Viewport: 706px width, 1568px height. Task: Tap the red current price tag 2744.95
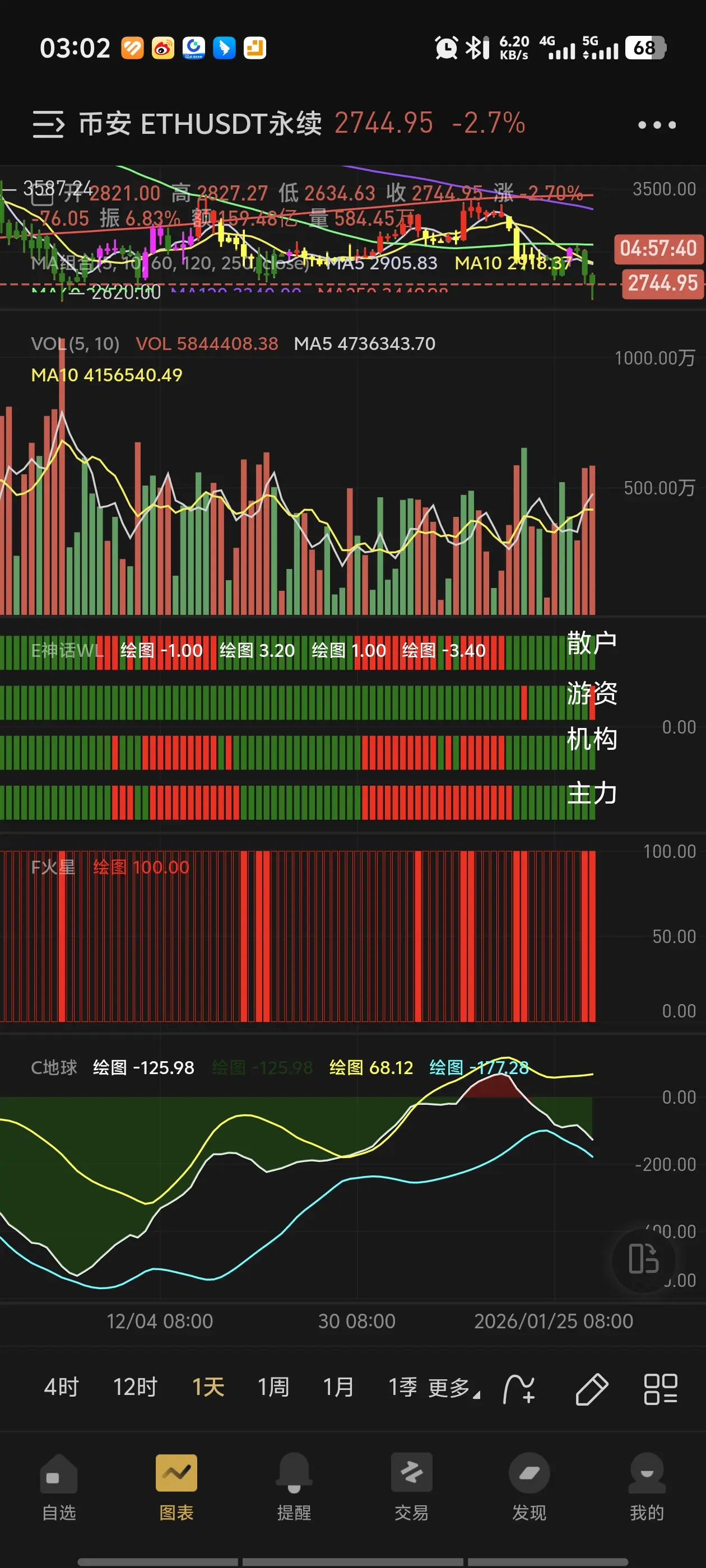(x=662, y=284)
